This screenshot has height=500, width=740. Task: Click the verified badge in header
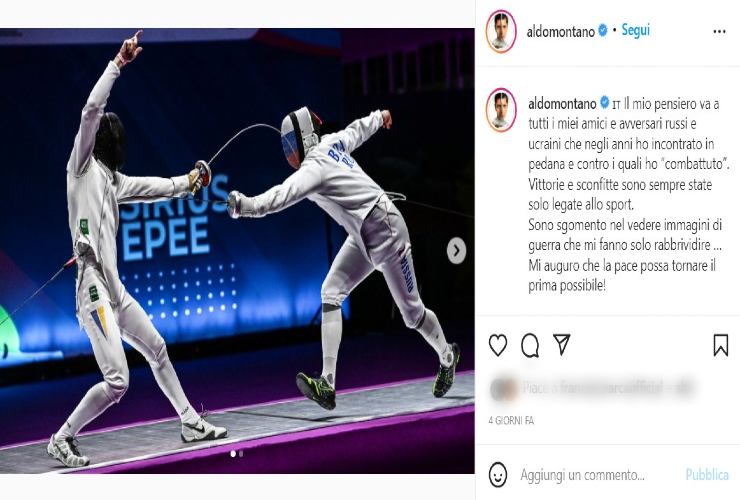pyautogui.click(x=603, y=31)
